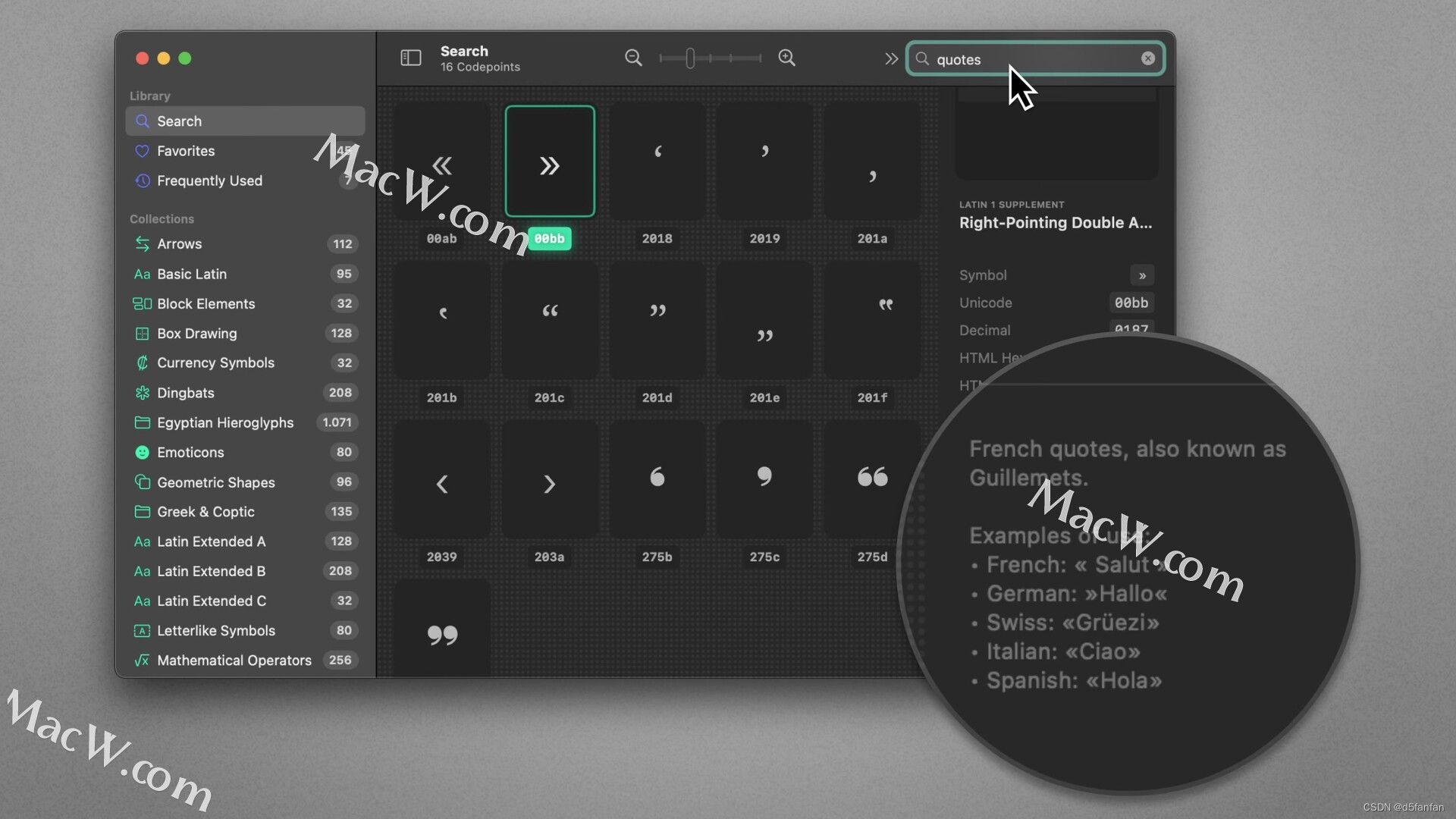This screenshot has height=819, width=1456.
Task: Select the Arrows collection icon
Action: tap(143, 243)
